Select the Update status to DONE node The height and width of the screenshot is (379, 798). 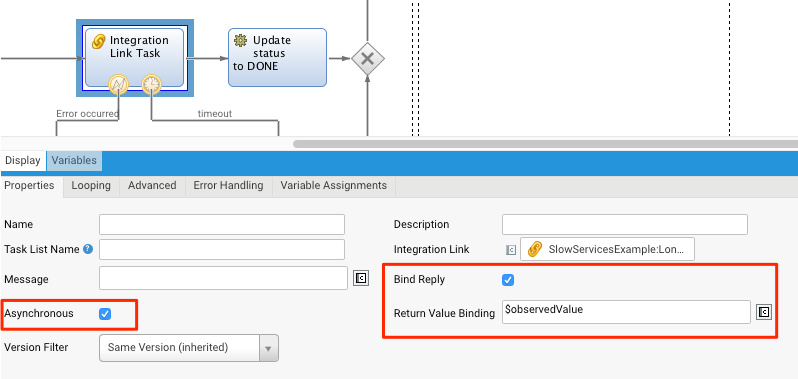coord(277,57)
